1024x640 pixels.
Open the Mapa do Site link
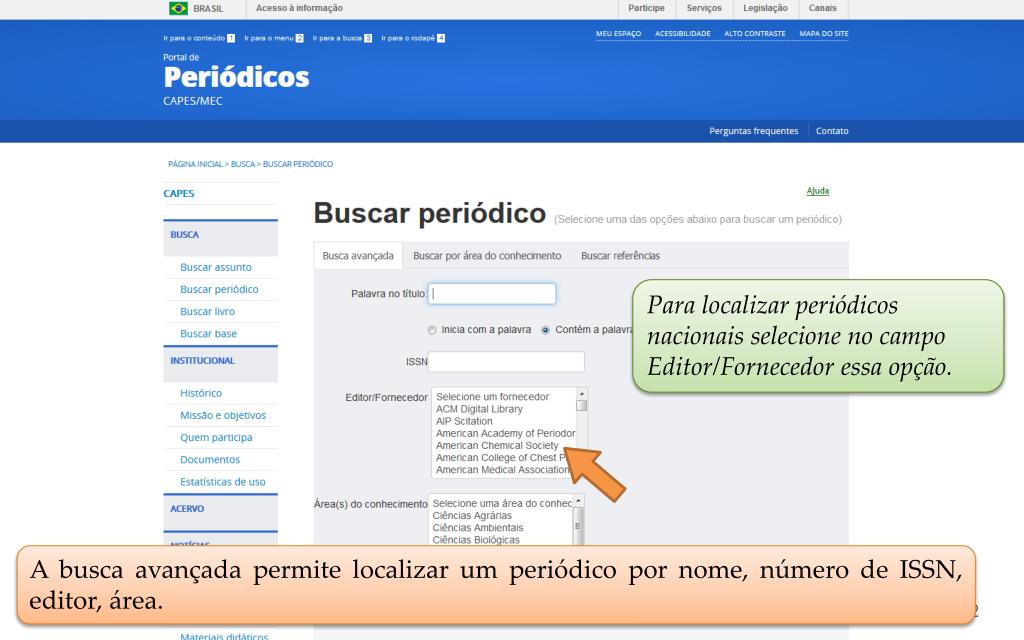824,33
